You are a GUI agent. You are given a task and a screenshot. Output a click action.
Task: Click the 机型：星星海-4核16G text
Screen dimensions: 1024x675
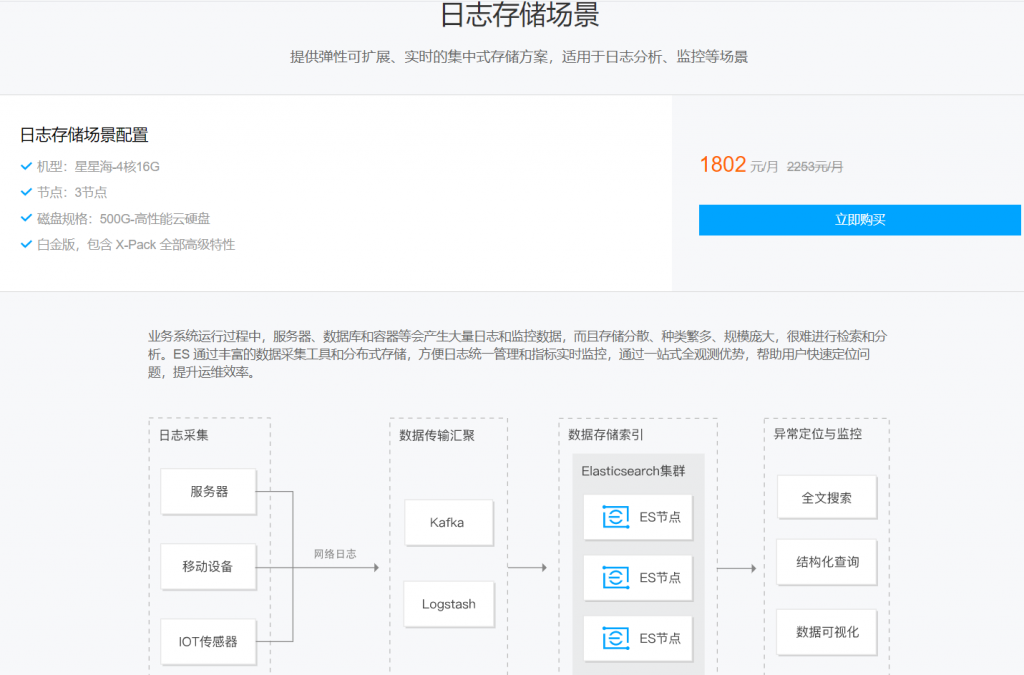click(x=98, y=166)
